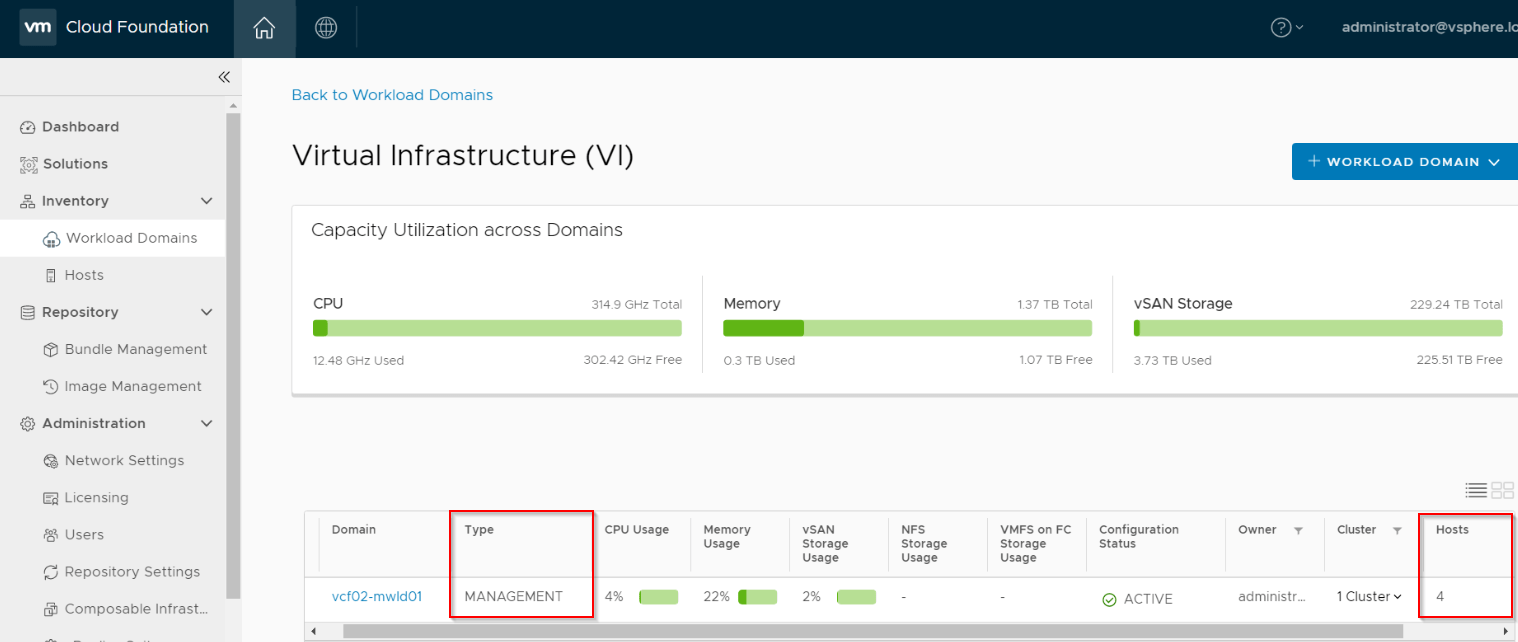Viewport: 1518px width, 642px height.
Task: Click the sidebar vertical scrollbar
Action: point(233,355)
